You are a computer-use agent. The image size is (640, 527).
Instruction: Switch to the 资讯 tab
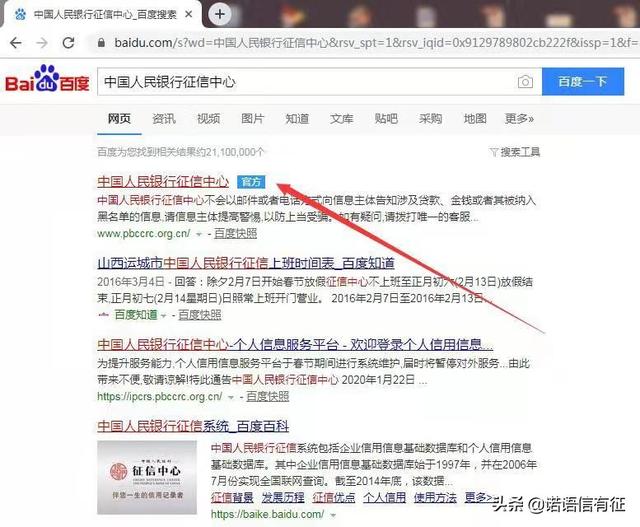164,119
